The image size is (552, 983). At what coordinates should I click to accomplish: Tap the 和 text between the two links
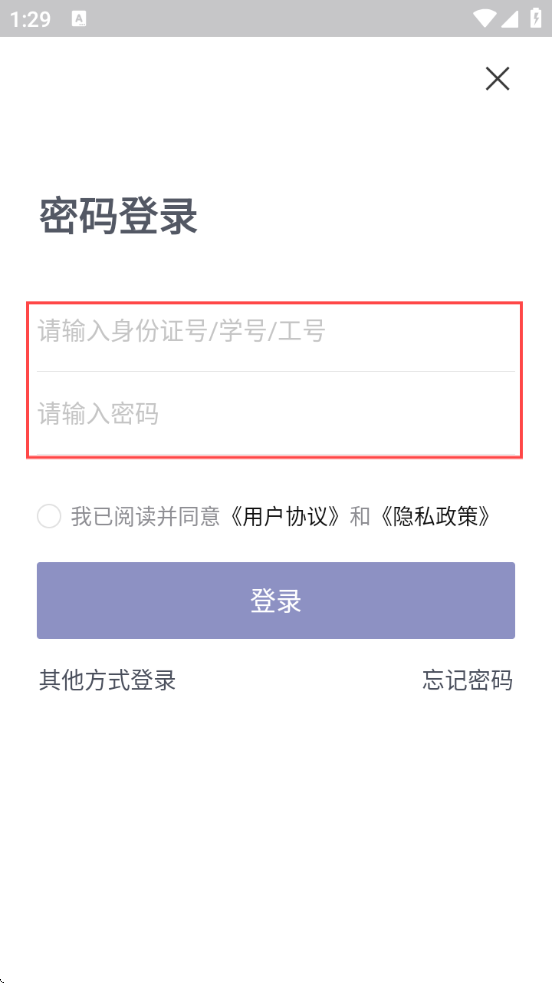click(360, 516)
